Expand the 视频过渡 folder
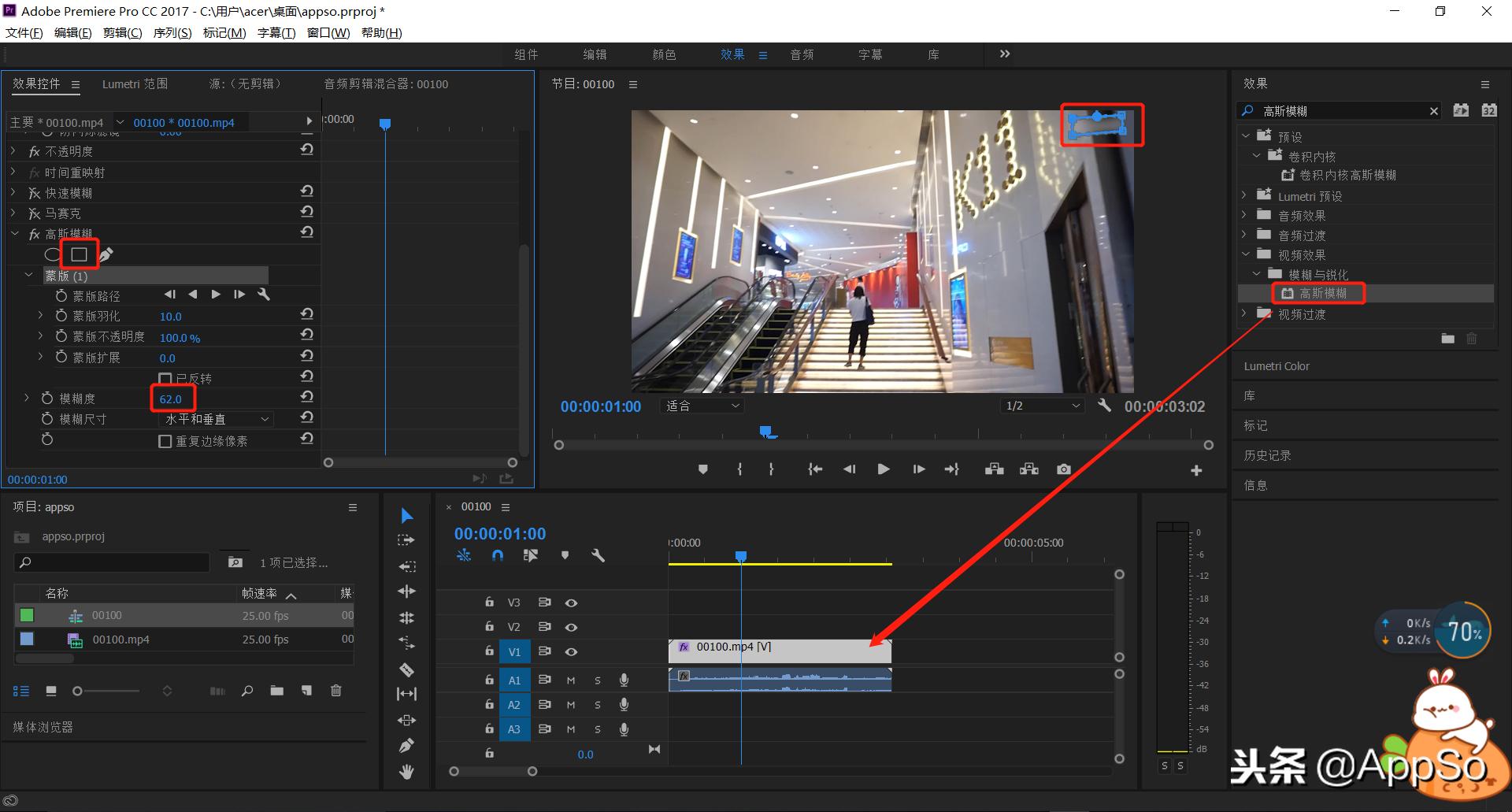This screenshot has height=812, width=1512. 1245,314
